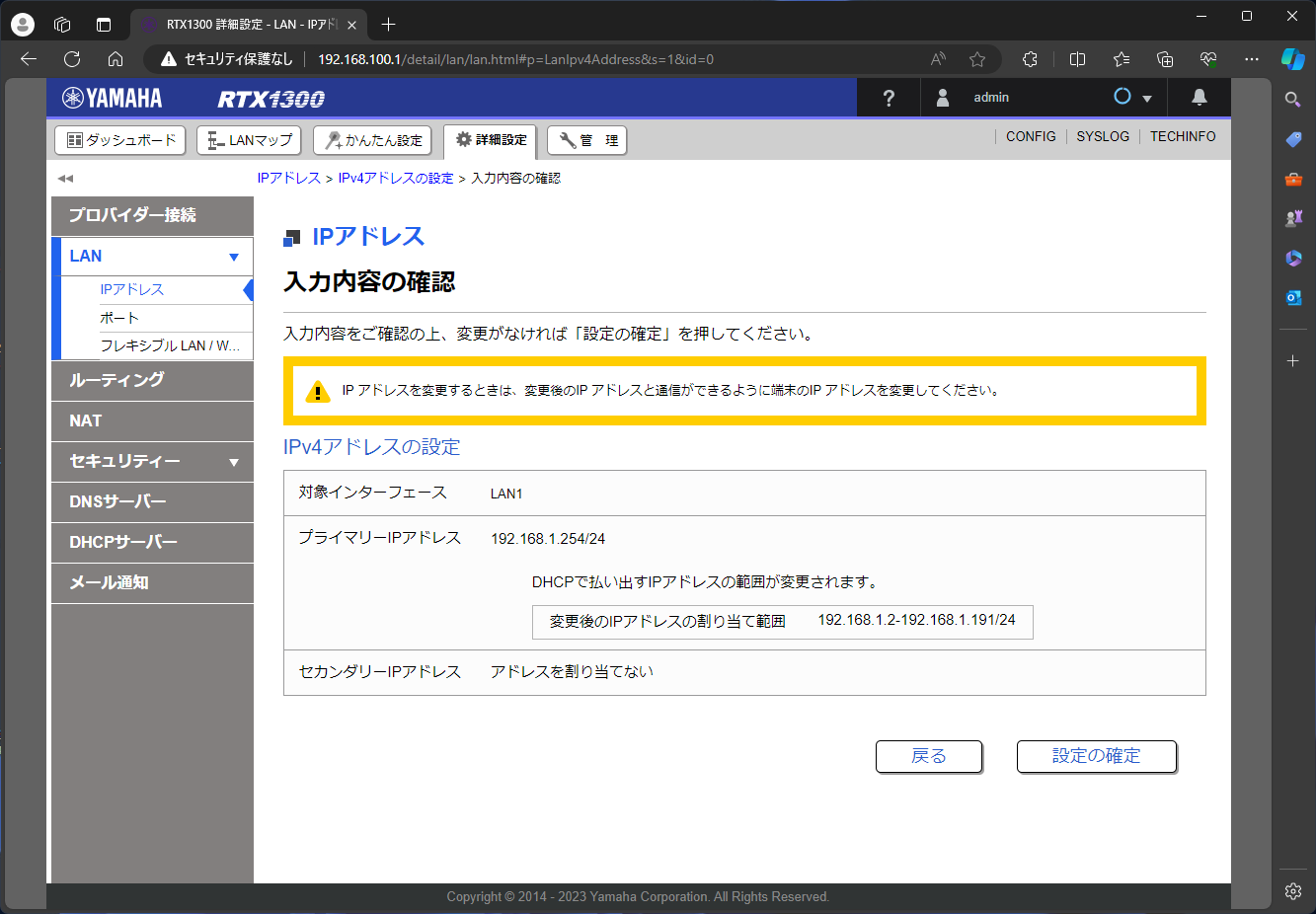The width and height of the screenshot is (1316, 914).
Task: Open dropdown arrow next to admin status
Action: point(1147,99)
